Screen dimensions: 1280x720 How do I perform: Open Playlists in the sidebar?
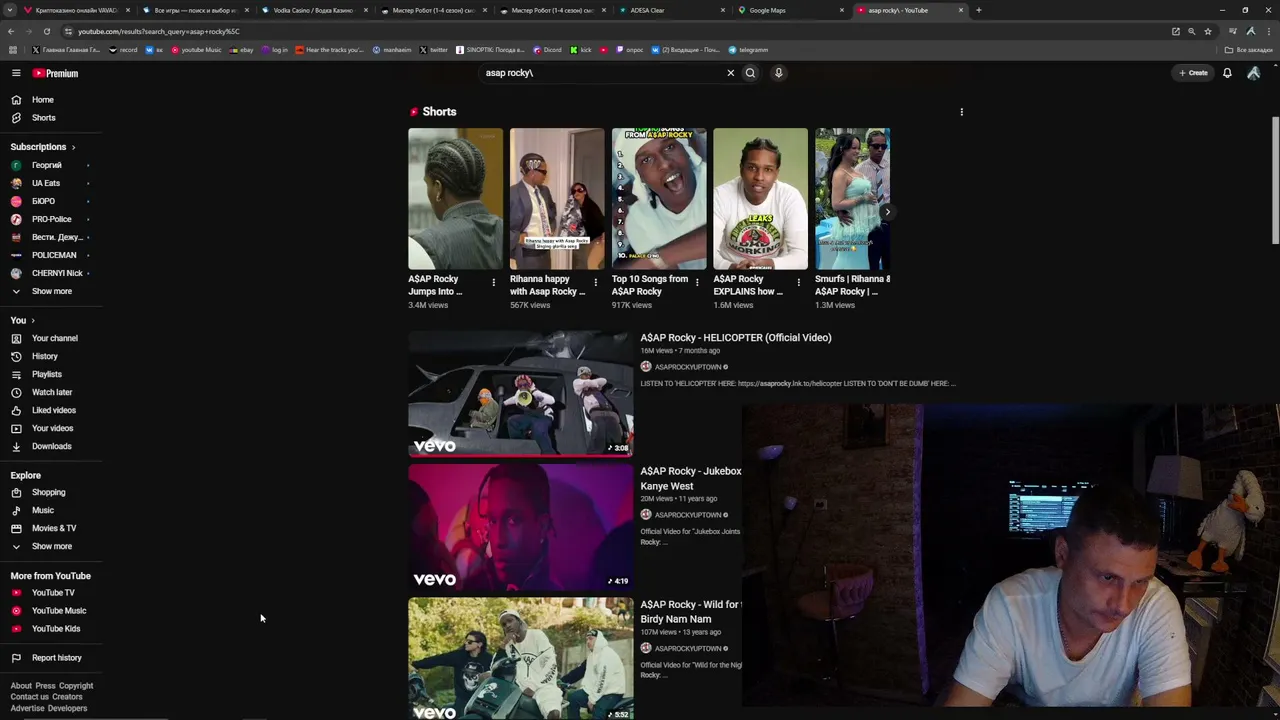[x=46, y=374]
